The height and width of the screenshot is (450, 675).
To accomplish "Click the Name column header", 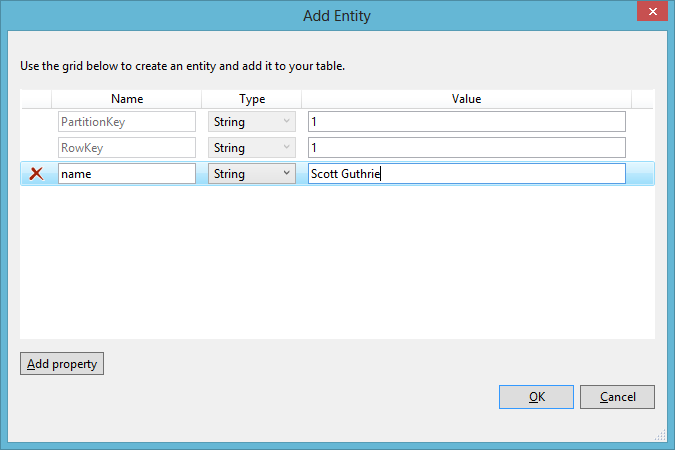I will point(127,99).
